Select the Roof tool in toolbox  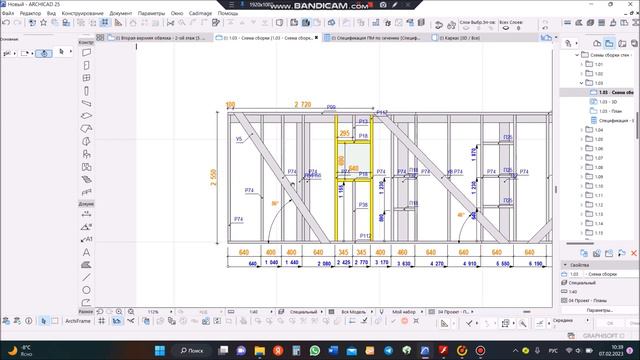tap(86, 129)
